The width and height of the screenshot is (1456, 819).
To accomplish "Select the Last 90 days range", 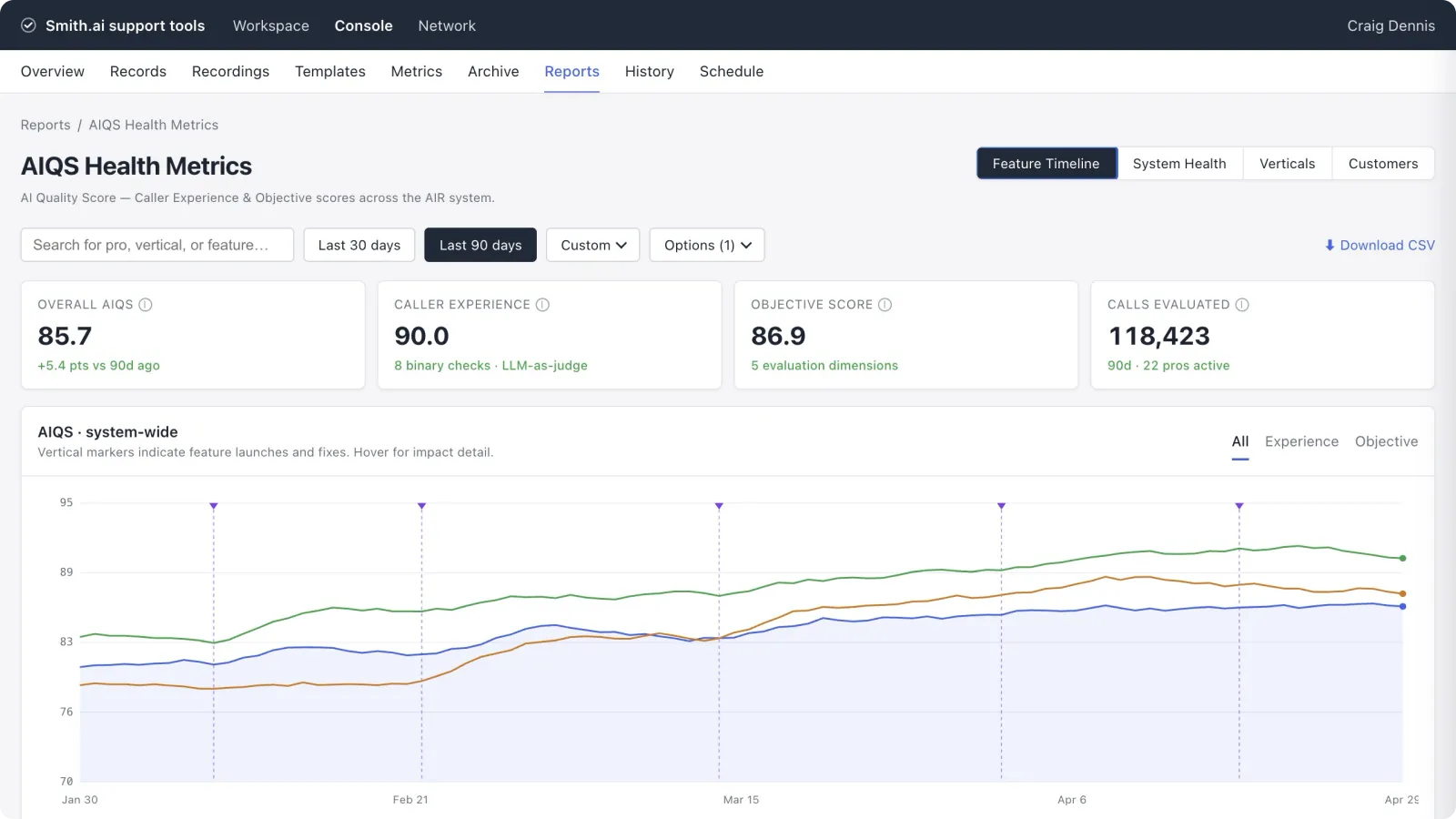I will coord(480,245).
